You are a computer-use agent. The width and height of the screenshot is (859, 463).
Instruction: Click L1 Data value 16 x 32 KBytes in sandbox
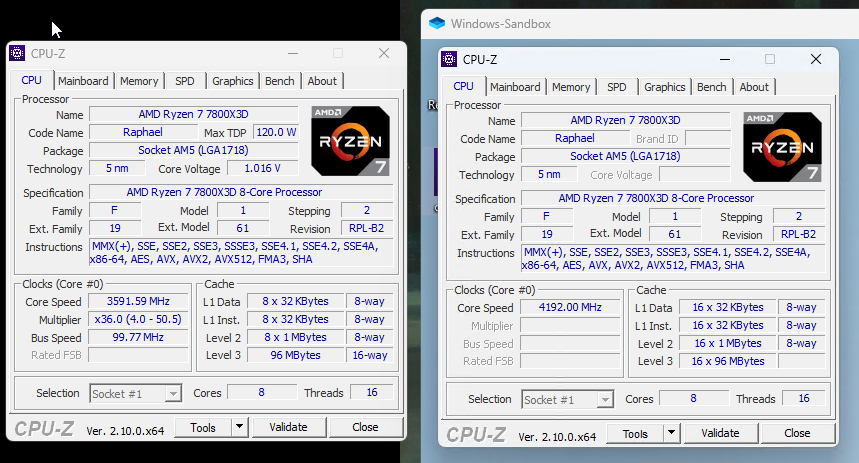coord(728,307)
